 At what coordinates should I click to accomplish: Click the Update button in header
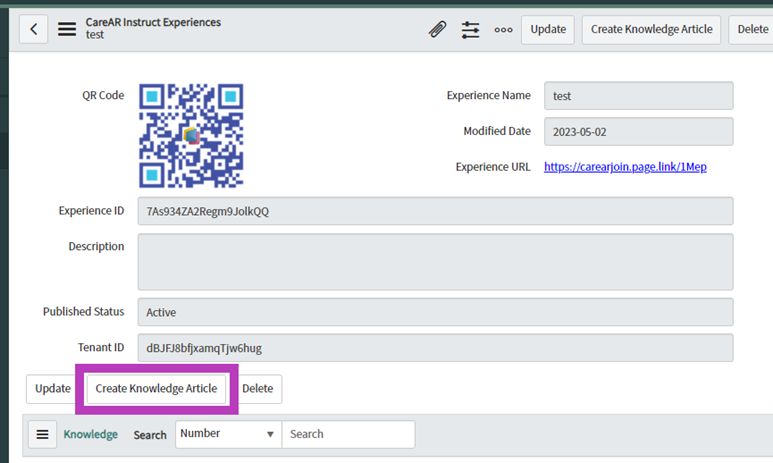click(548, 29)
